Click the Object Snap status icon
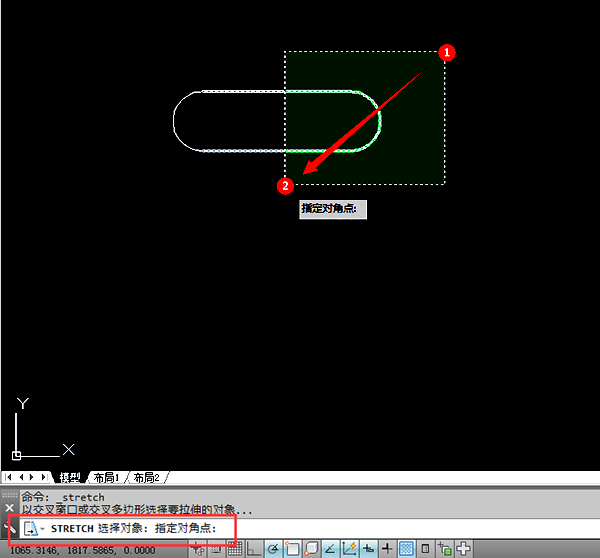Screen dimensions: 600x558 [292, 549]
